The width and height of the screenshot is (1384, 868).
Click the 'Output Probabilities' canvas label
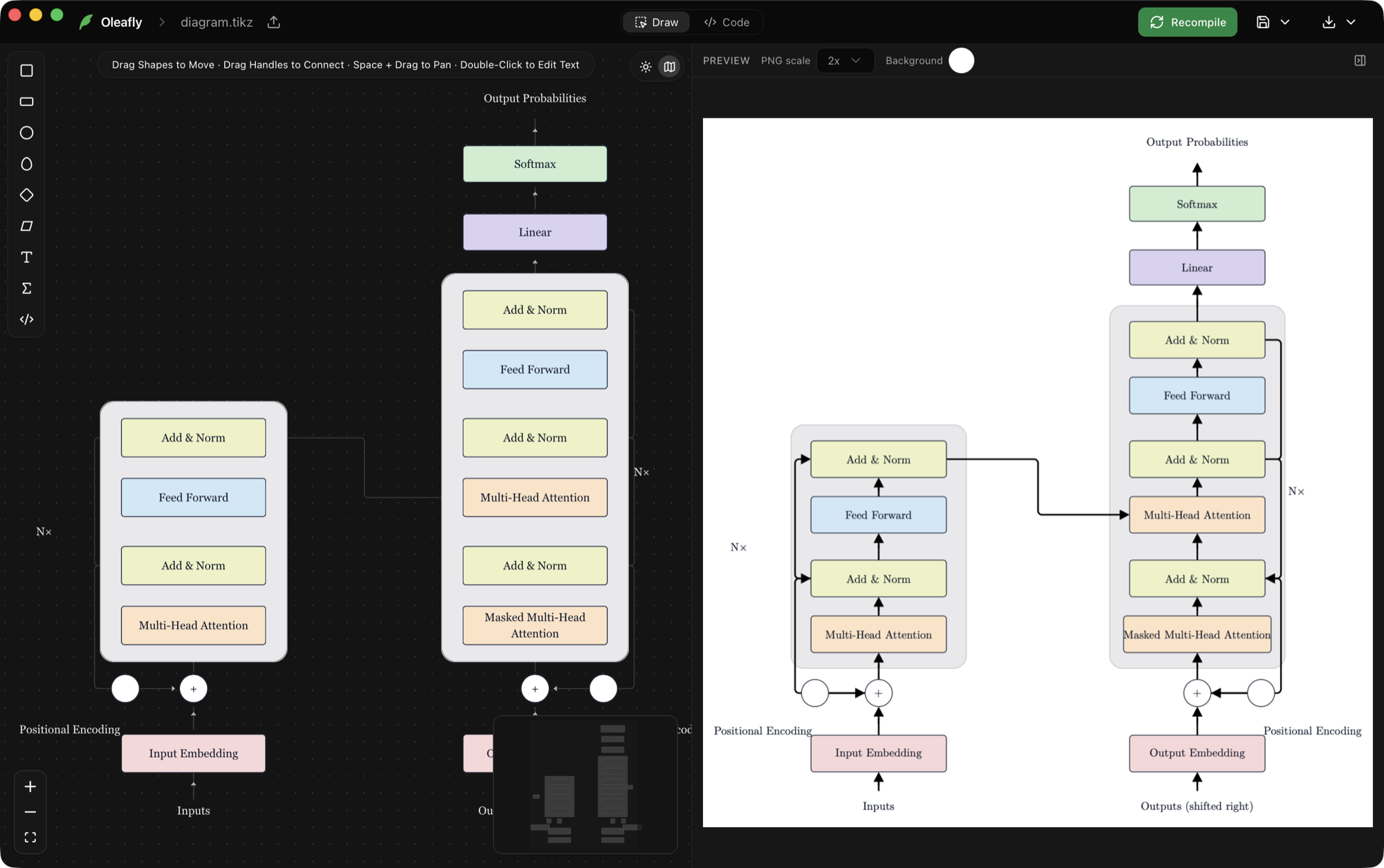click(535, 98)
